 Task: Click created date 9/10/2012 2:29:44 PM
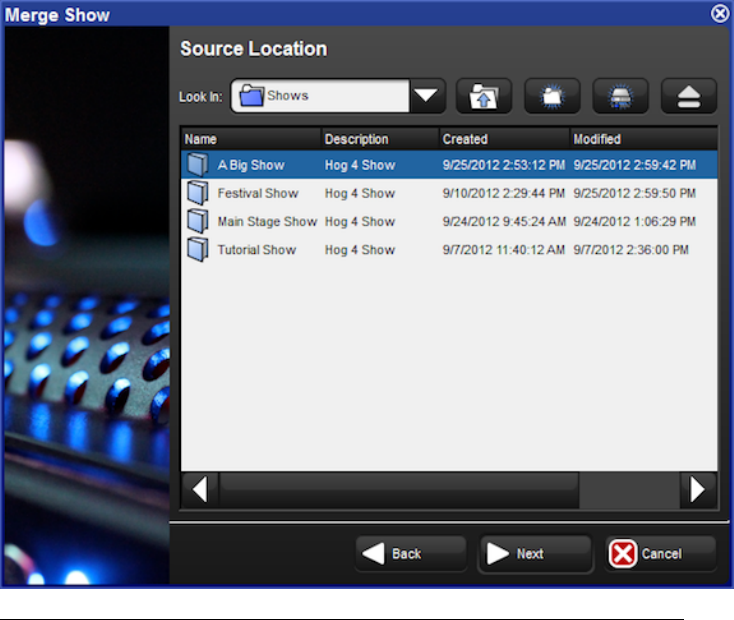(x=504, y=193)
